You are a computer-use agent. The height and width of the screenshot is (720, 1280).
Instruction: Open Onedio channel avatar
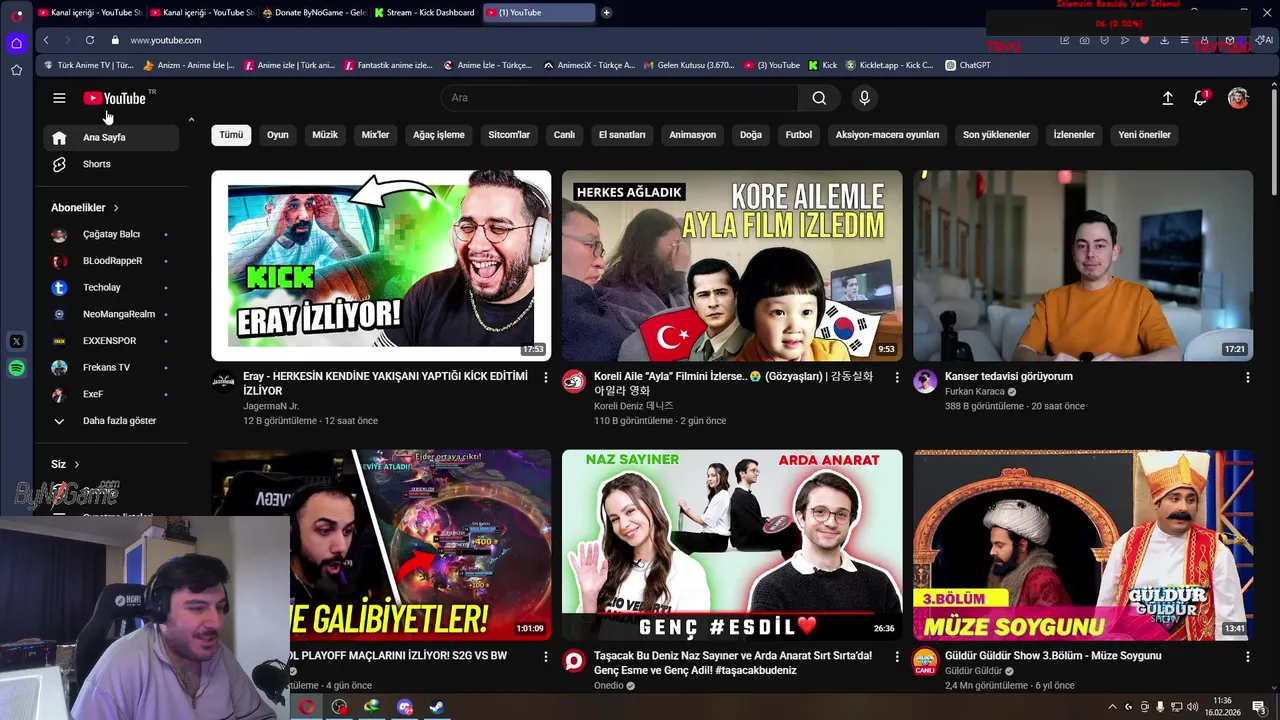coord(574,660)
